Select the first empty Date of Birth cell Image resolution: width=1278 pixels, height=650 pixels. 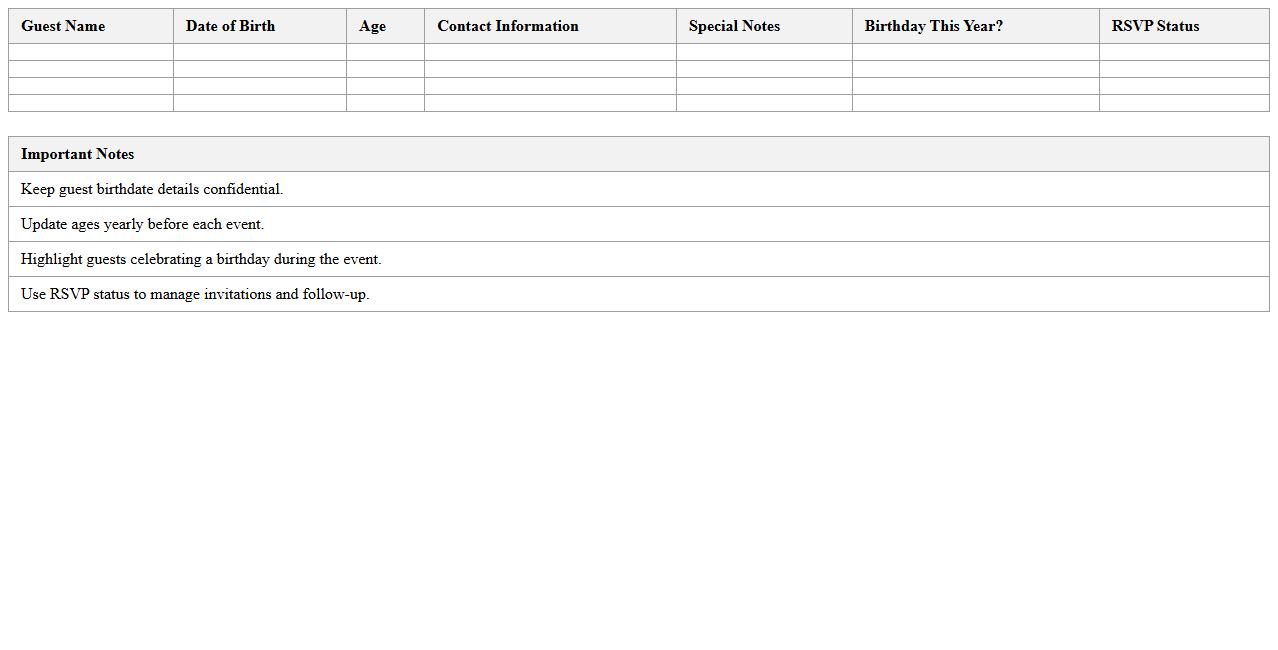point(260,52)
